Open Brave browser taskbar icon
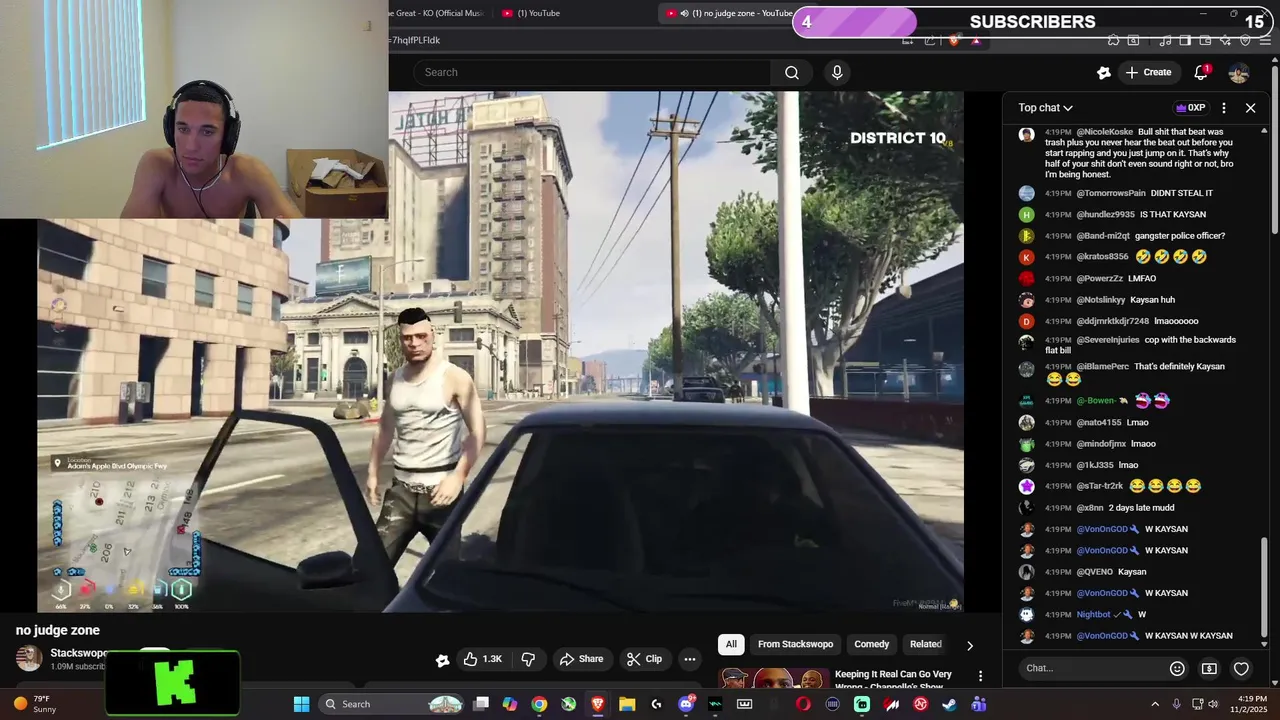The image size is (1280, 720). click(598, 704)
